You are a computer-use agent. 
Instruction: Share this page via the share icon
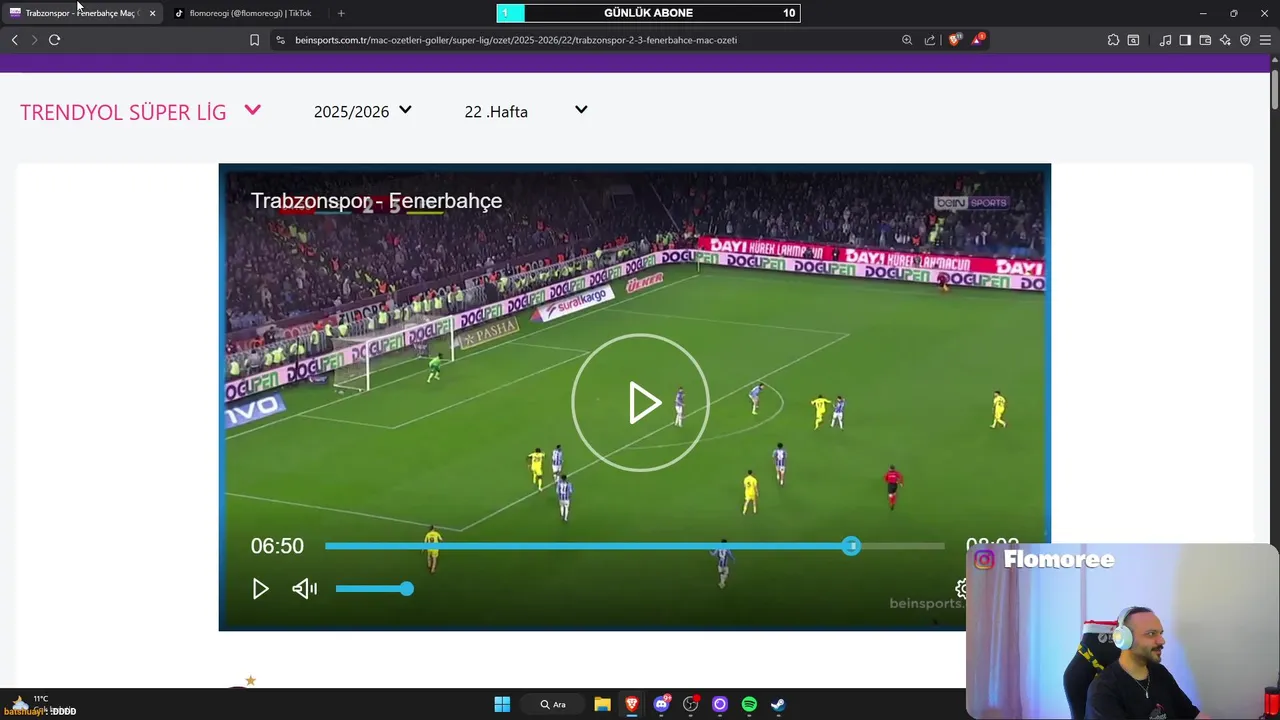(930, 40)
